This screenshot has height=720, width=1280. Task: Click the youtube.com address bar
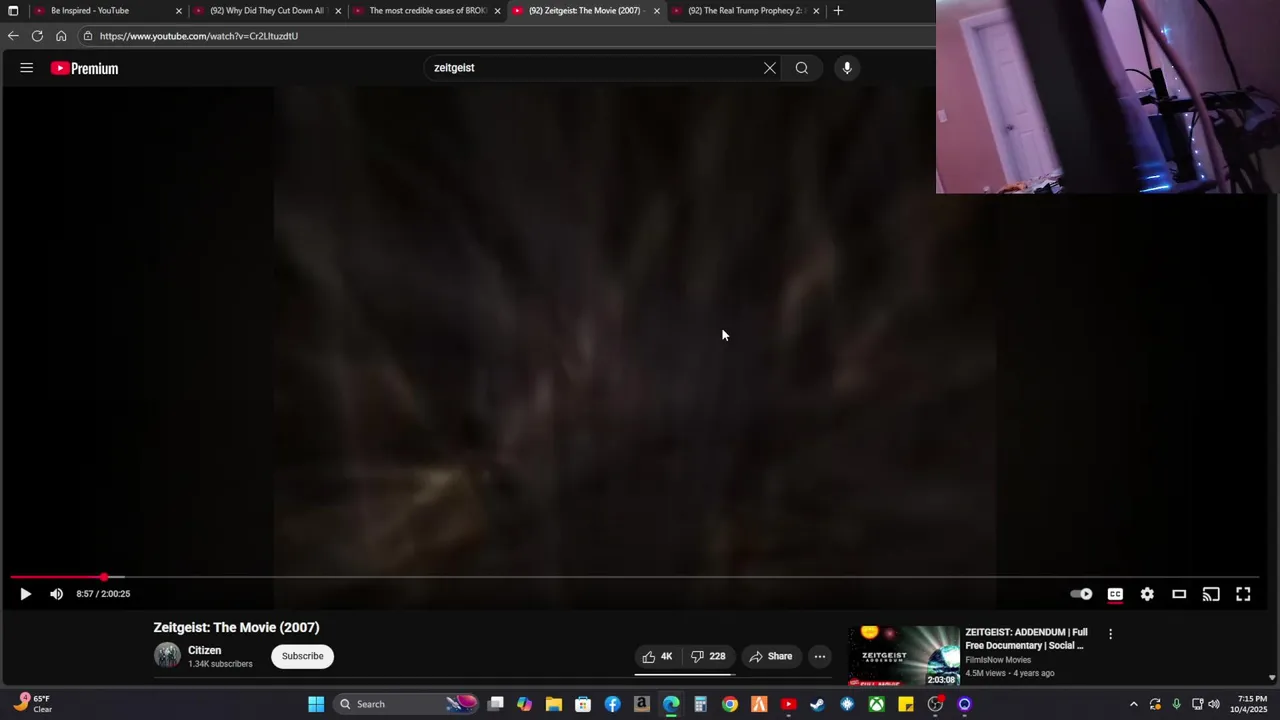click(505, 36)
